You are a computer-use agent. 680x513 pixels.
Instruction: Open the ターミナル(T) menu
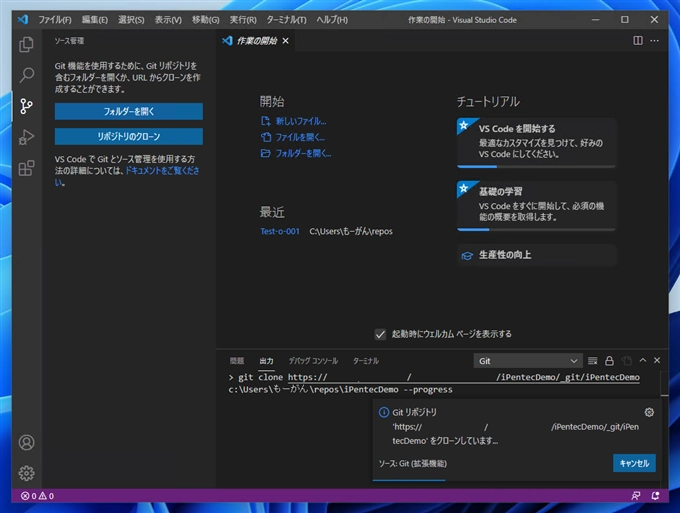(286, 20)
